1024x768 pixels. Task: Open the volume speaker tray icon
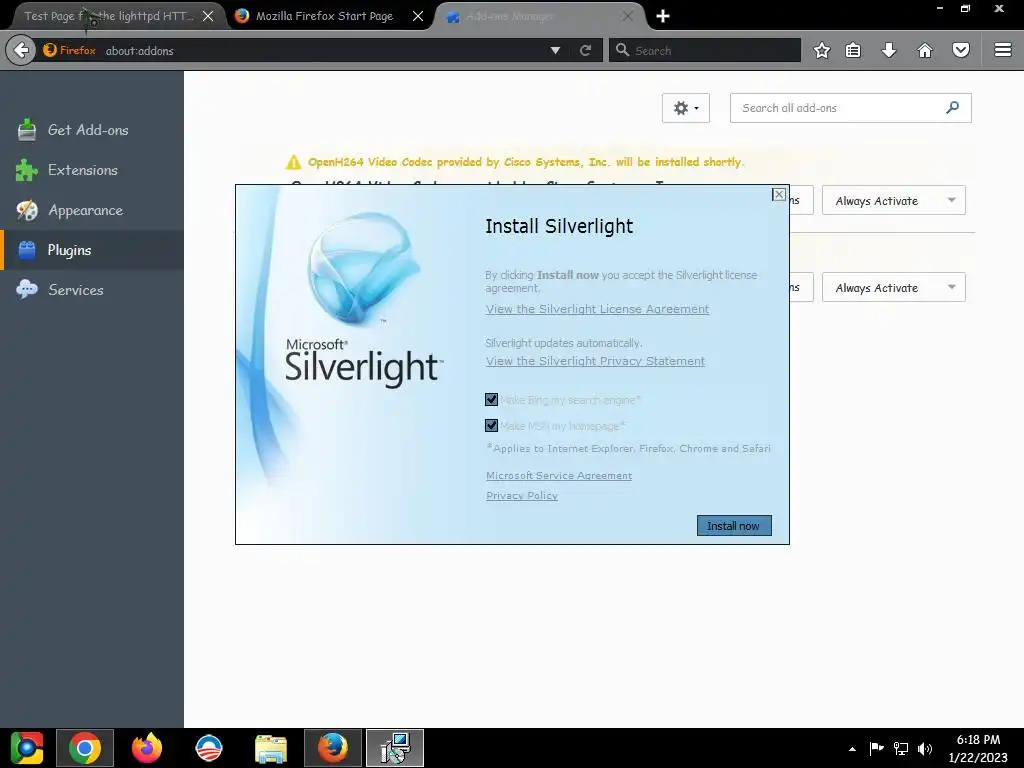tap(925, 748)
